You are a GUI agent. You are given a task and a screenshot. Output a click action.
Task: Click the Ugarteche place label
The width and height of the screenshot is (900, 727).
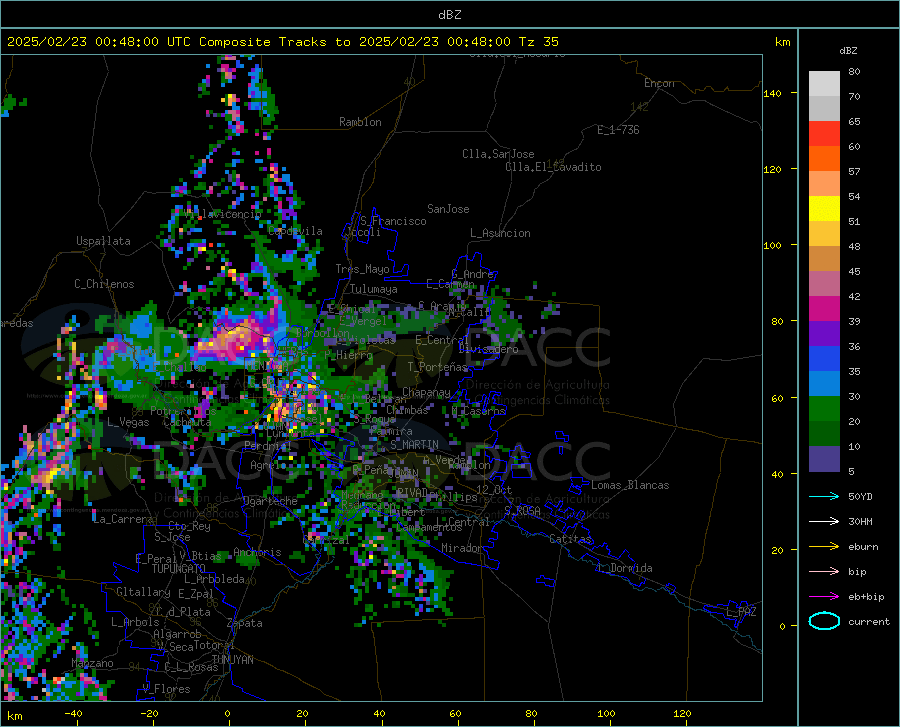tap(270, 501)
